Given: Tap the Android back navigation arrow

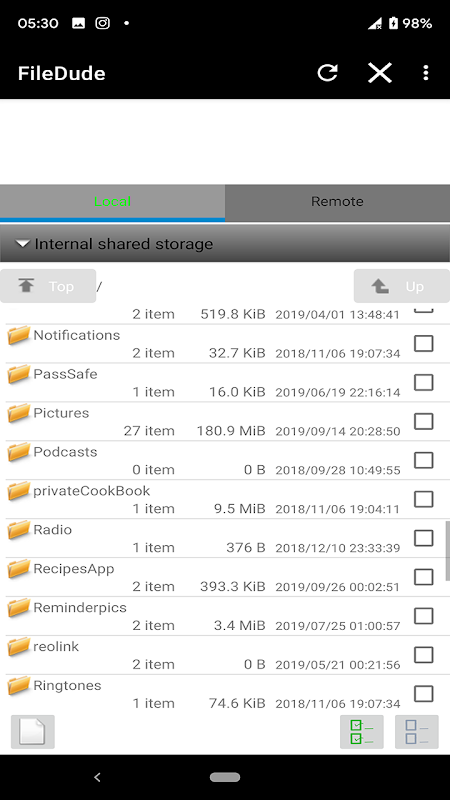Looking at the screenshot, I should pos(97,777).
